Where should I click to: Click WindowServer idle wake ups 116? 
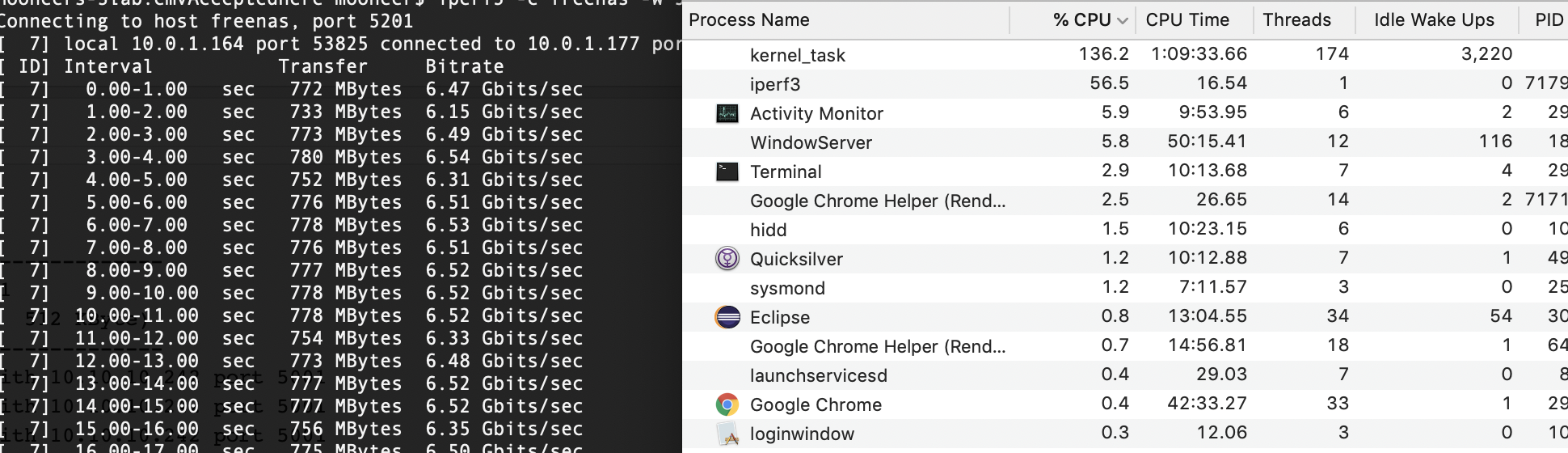1495,141
